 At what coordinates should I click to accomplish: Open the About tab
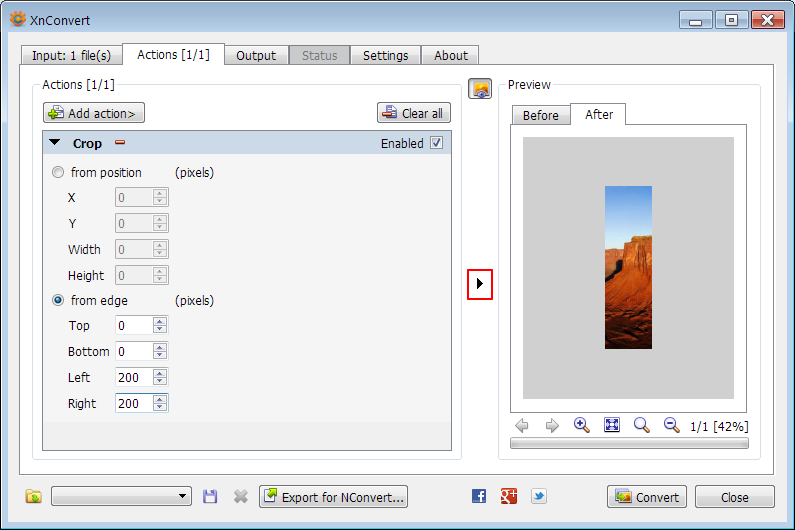(x=450, y=55)
